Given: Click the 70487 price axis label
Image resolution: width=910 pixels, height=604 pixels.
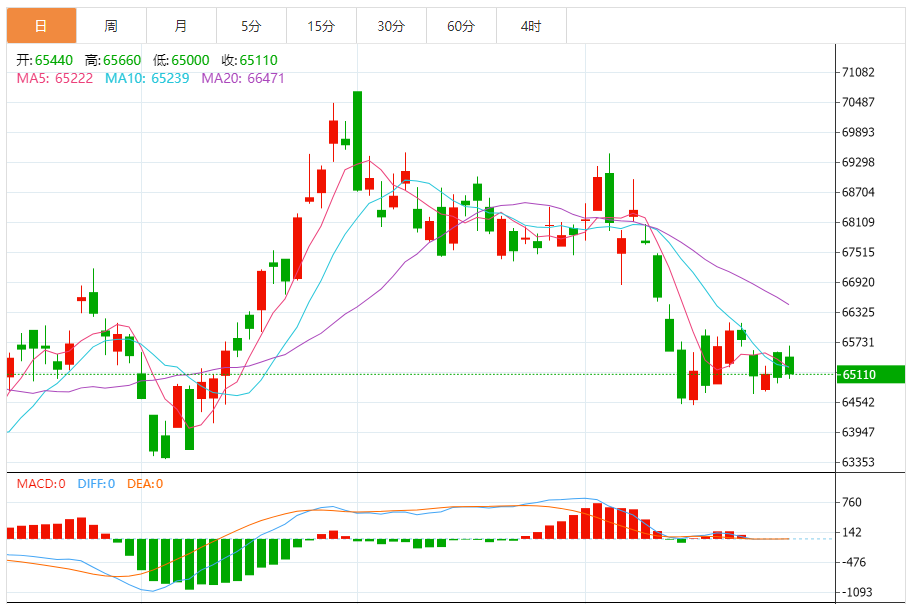Looking at the screenshot, I should point(858,102).
